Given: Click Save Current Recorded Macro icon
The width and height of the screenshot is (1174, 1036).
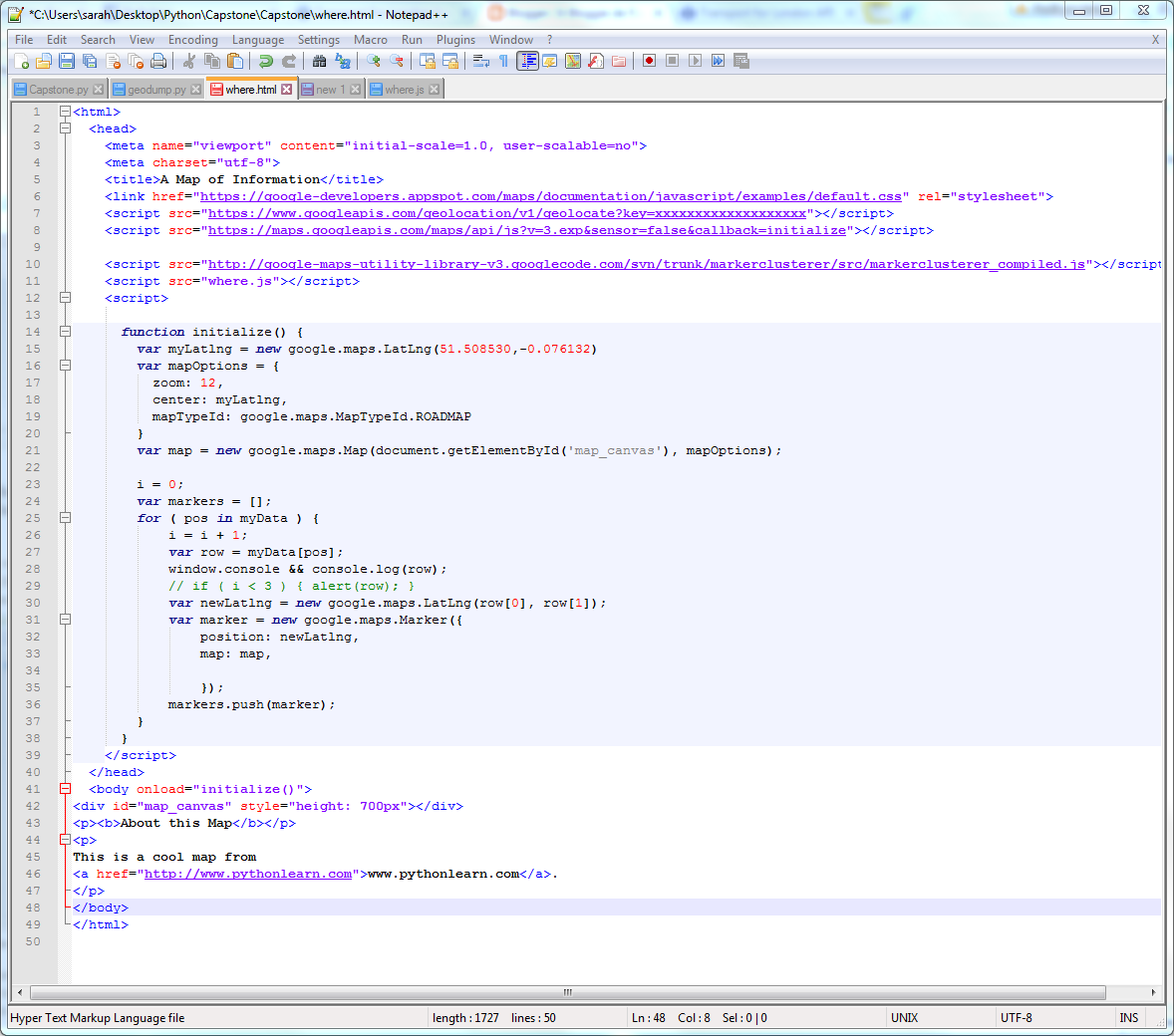Looking at the screenshot, I should pos(741,62).
